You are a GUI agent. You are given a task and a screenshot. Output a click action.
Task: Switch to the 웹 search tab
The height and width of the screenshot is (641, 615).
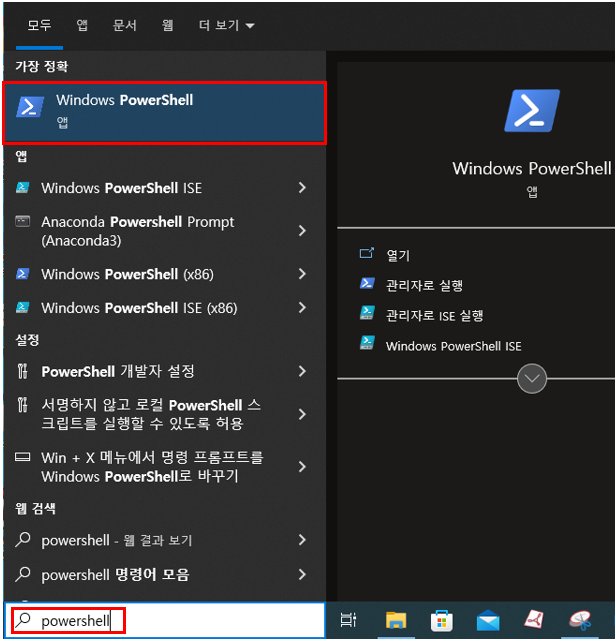pyautogui.click(x=168, y=25)
